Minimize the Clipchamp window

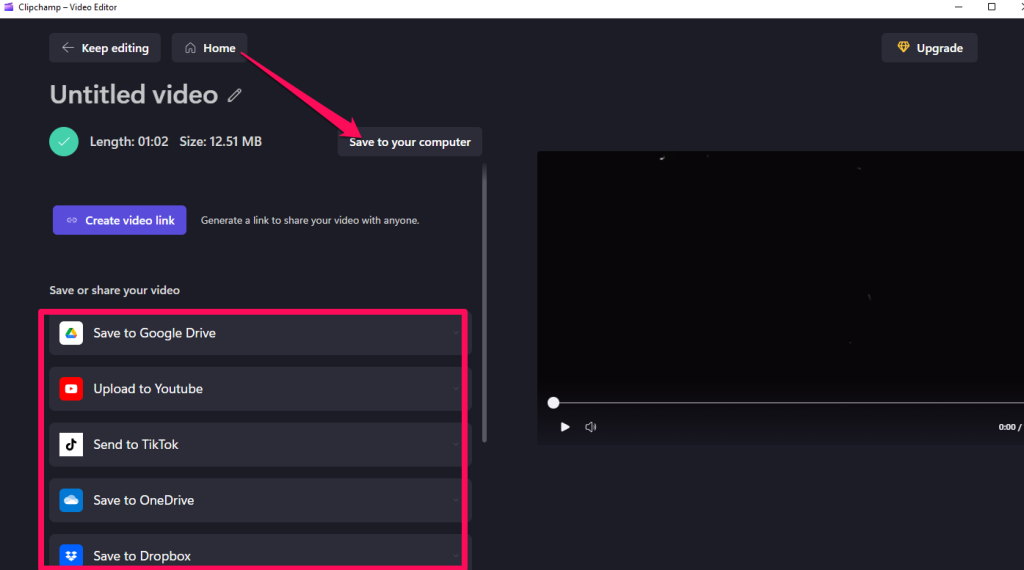959,7
